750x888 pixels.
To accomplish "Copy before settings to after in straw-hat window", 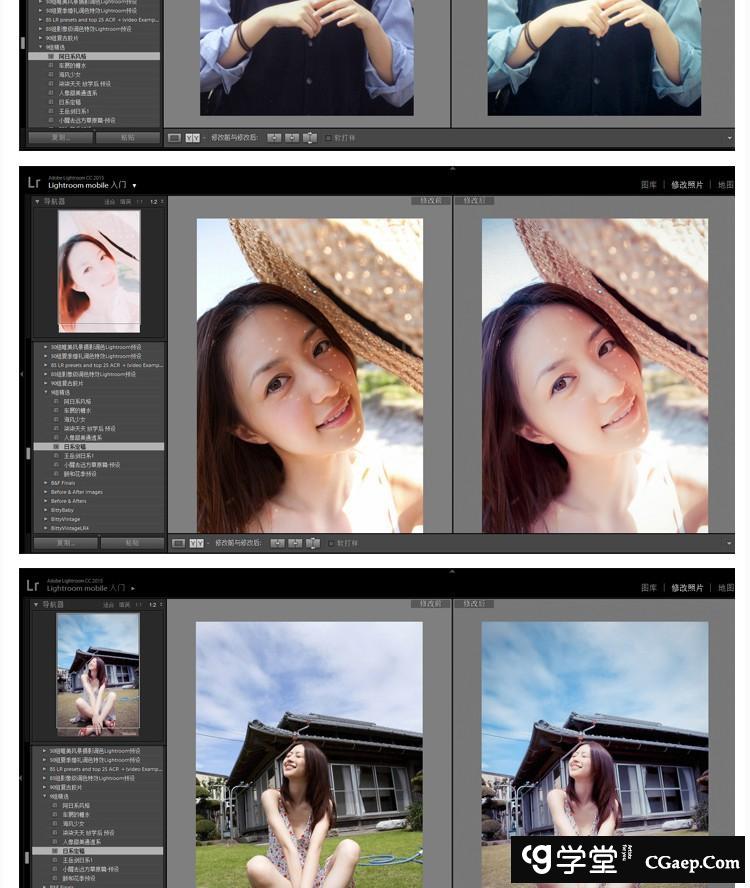I will point(274,543).
